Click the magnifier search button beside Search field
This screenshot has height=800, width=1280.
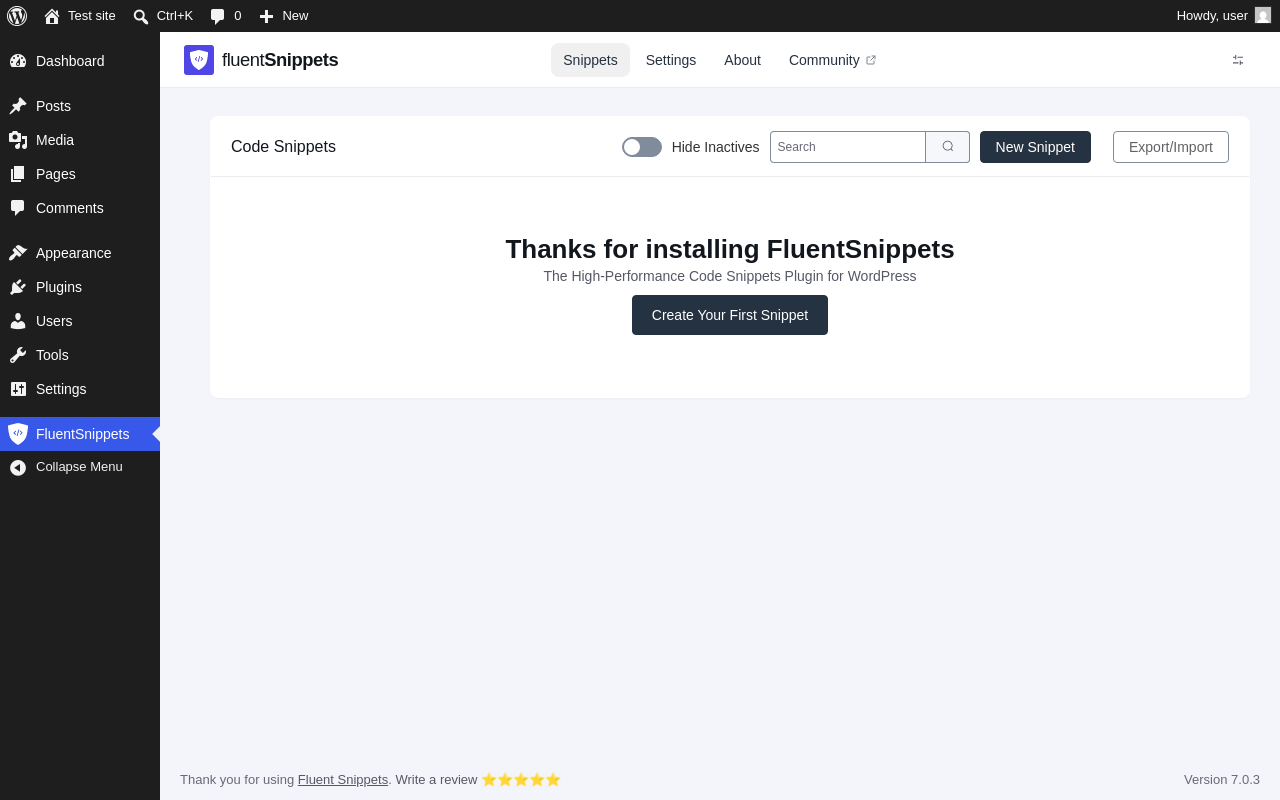[x=948, y=147]
